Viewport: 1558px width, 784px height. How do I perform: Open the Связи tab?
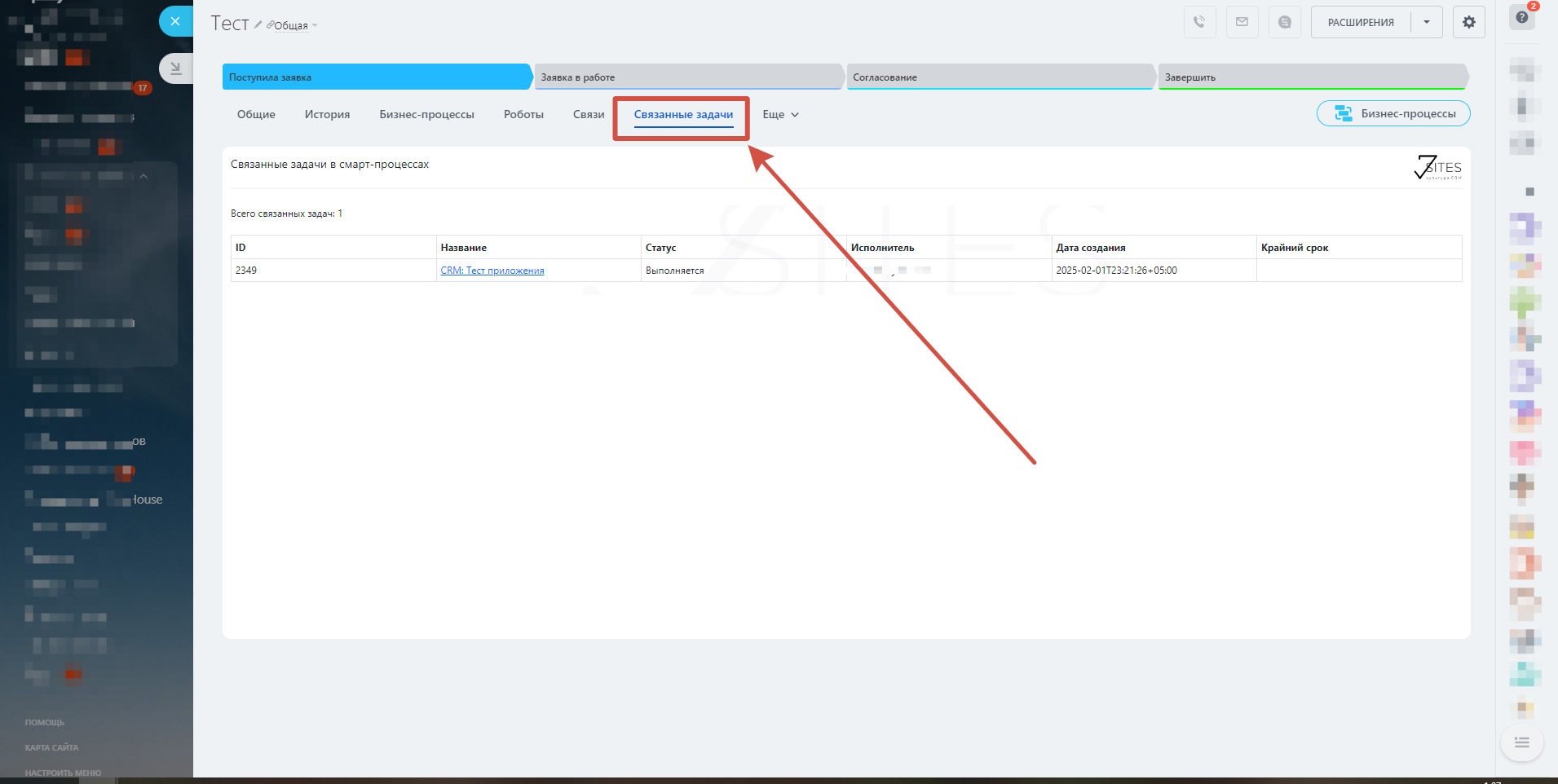click(x=588, y=115)
